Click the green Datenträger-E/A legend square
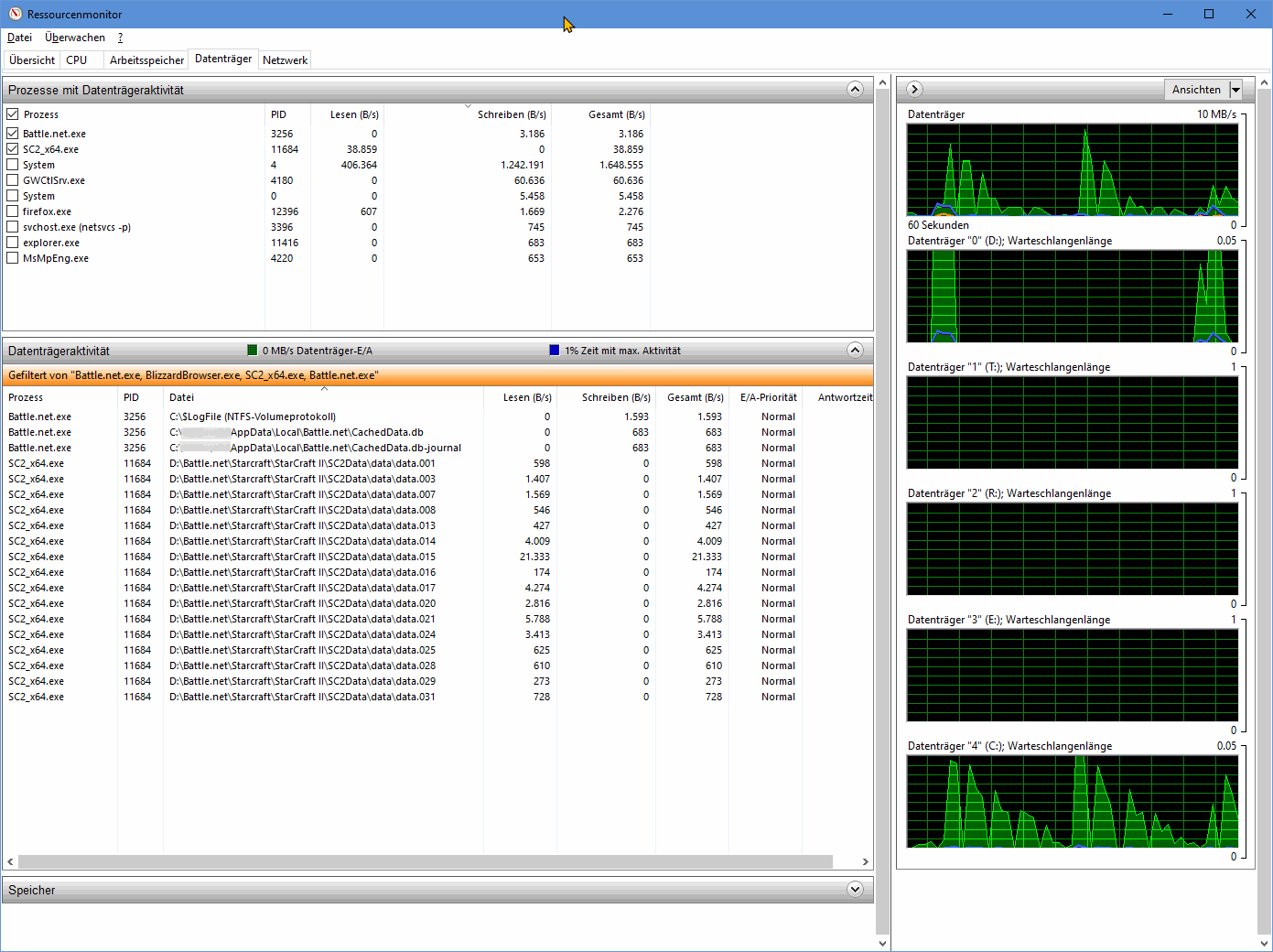The height and width of the screenshot is (952, 1273). [253, 350]
